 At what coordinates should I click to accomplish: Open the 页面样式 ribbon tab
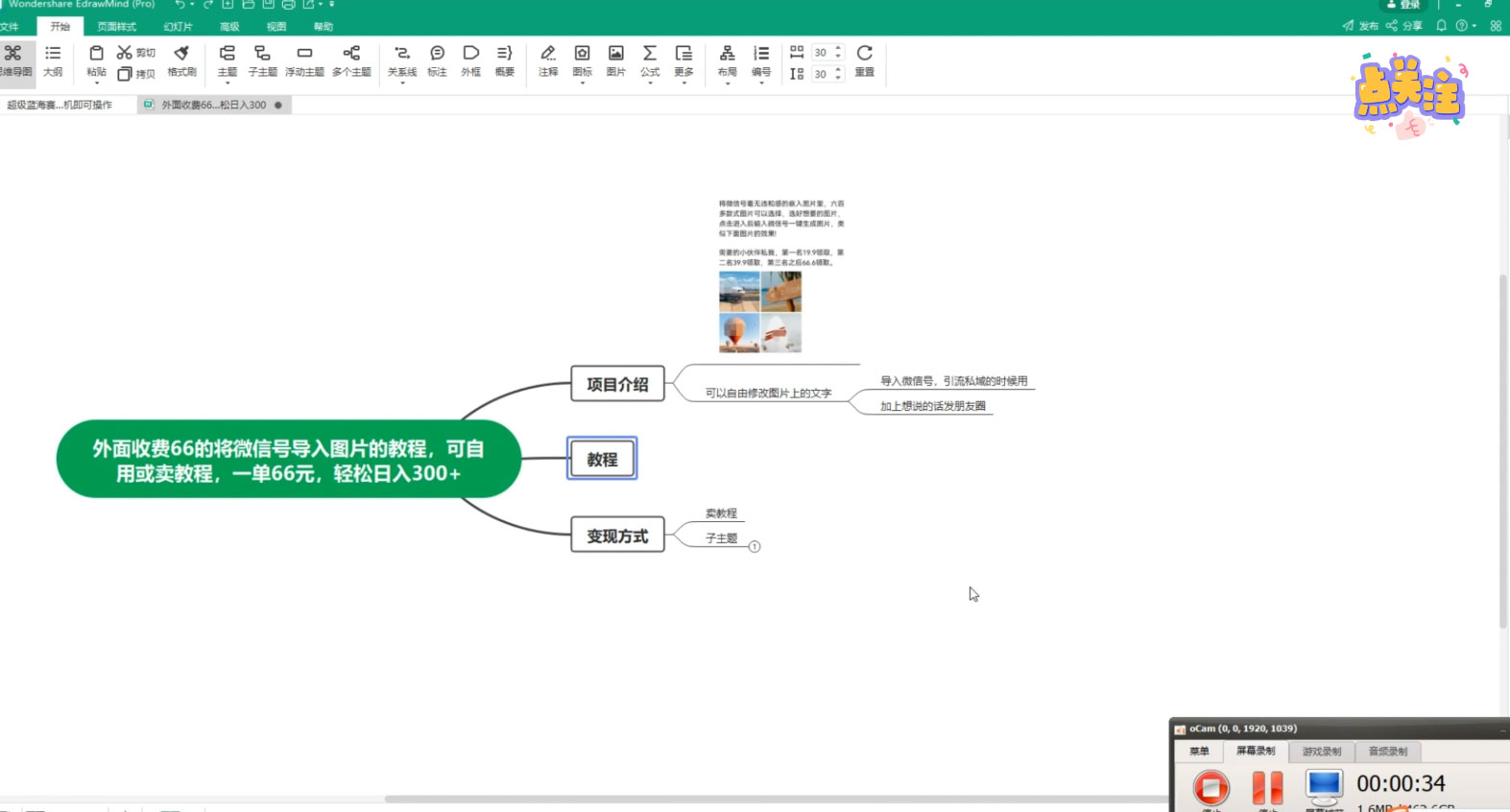click(116, 27)
